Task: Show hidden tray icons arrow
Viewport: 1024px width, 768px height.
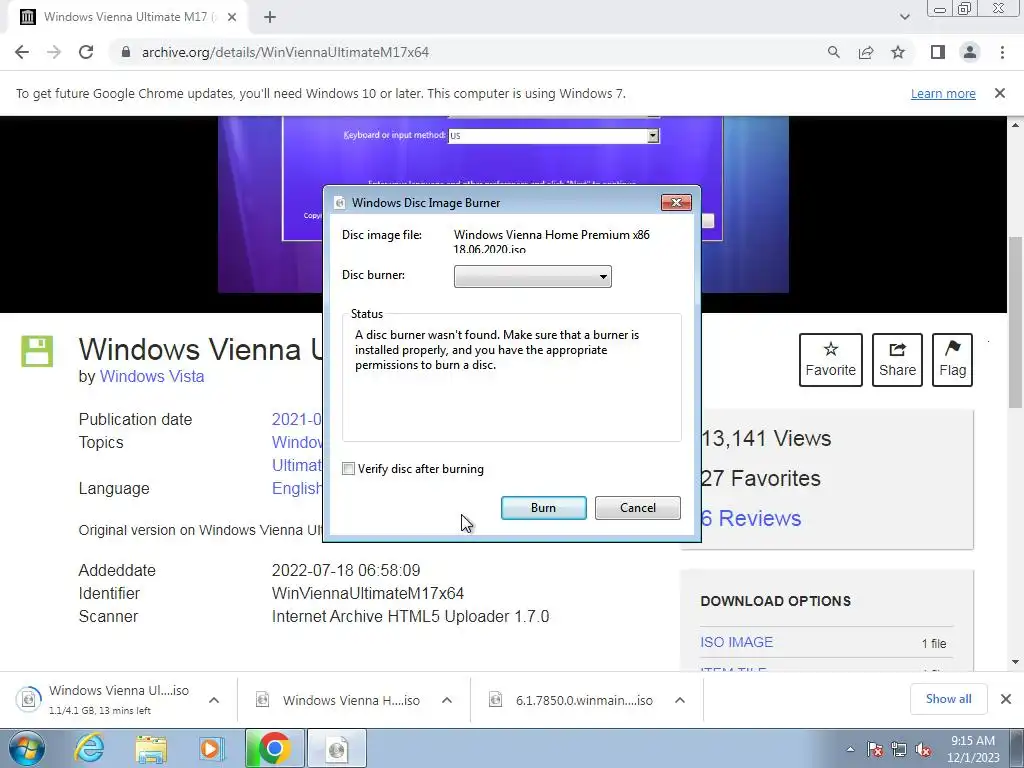Action: coord(850,749)
